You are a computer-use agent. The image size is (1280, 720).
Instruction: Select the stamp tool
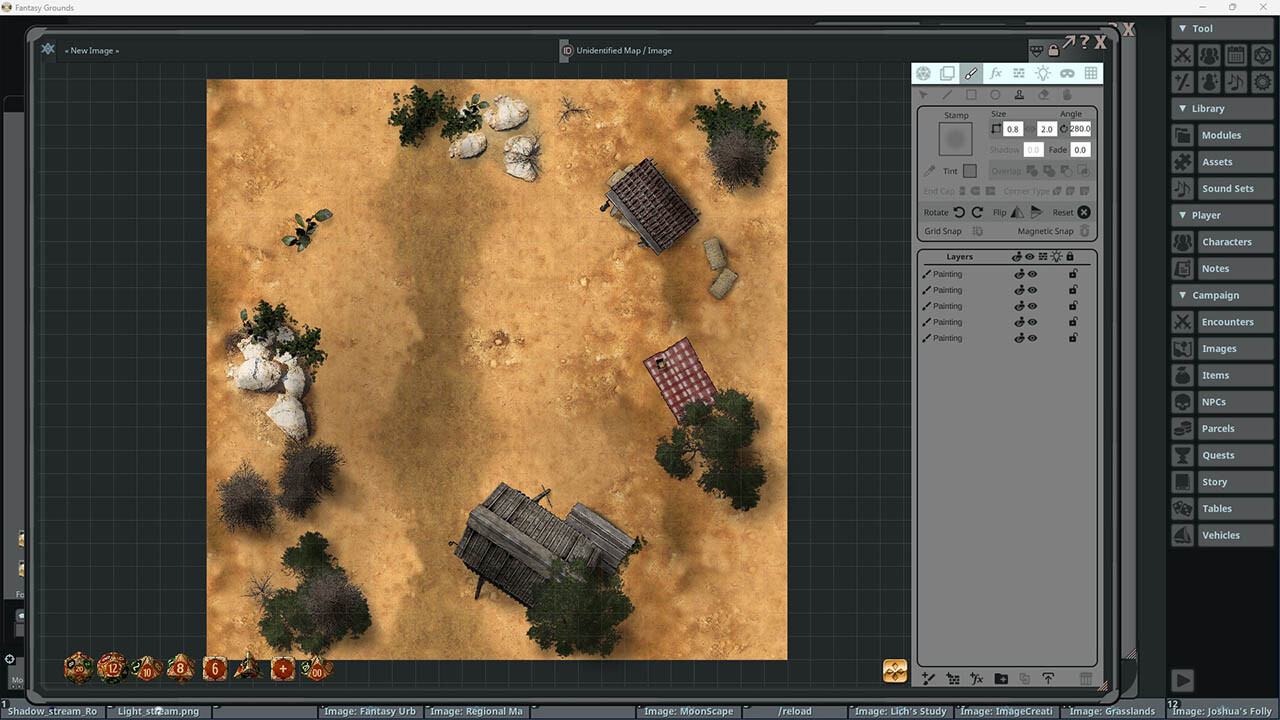(x=1019, y=94)
